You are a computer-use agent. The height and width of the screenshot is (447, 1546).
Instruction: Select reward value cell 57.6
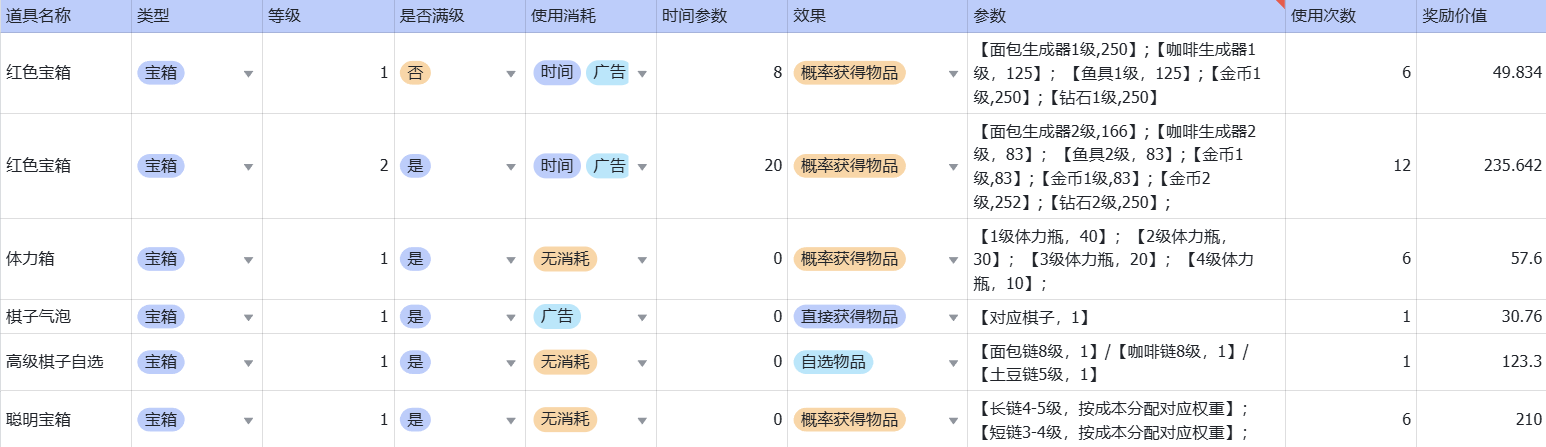1481,259
